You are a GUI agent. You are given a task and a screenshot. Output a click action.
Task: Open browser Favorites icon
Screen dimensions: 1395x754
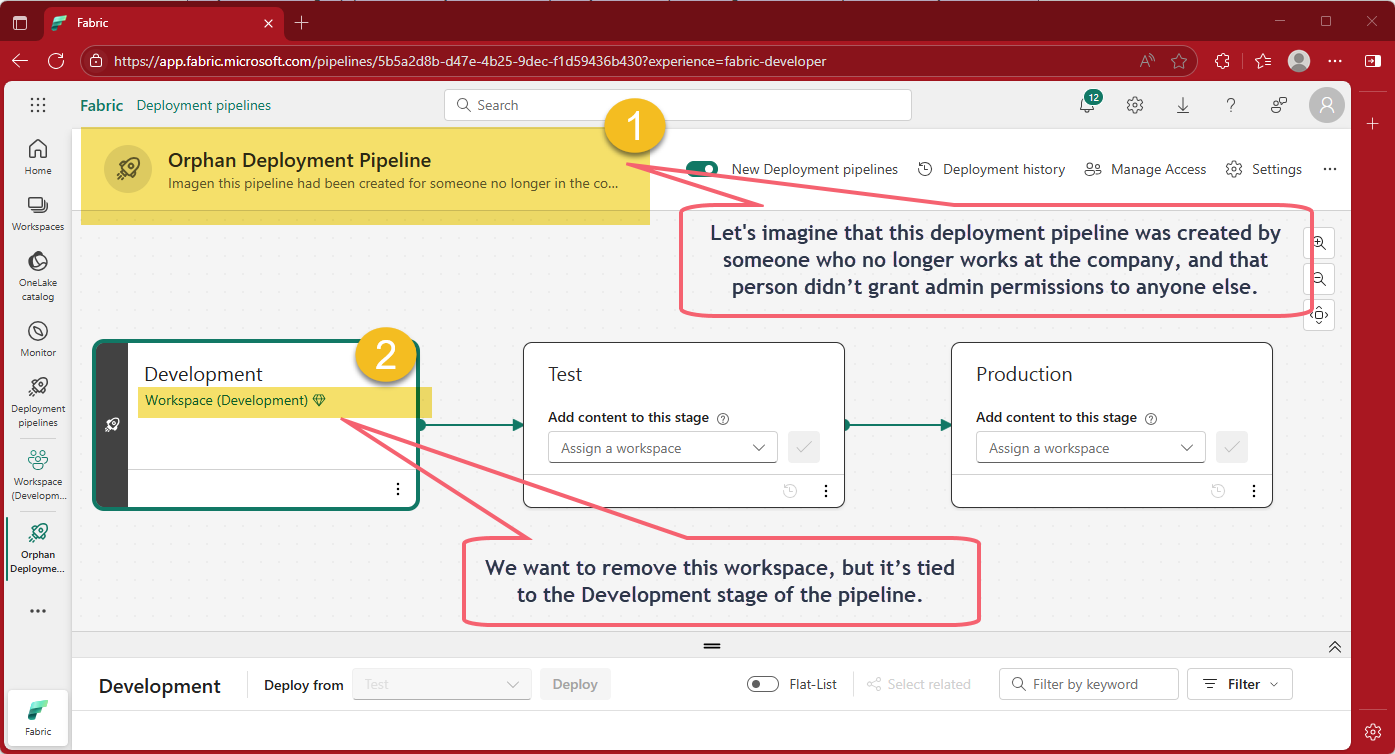[x=1262, y=61]
